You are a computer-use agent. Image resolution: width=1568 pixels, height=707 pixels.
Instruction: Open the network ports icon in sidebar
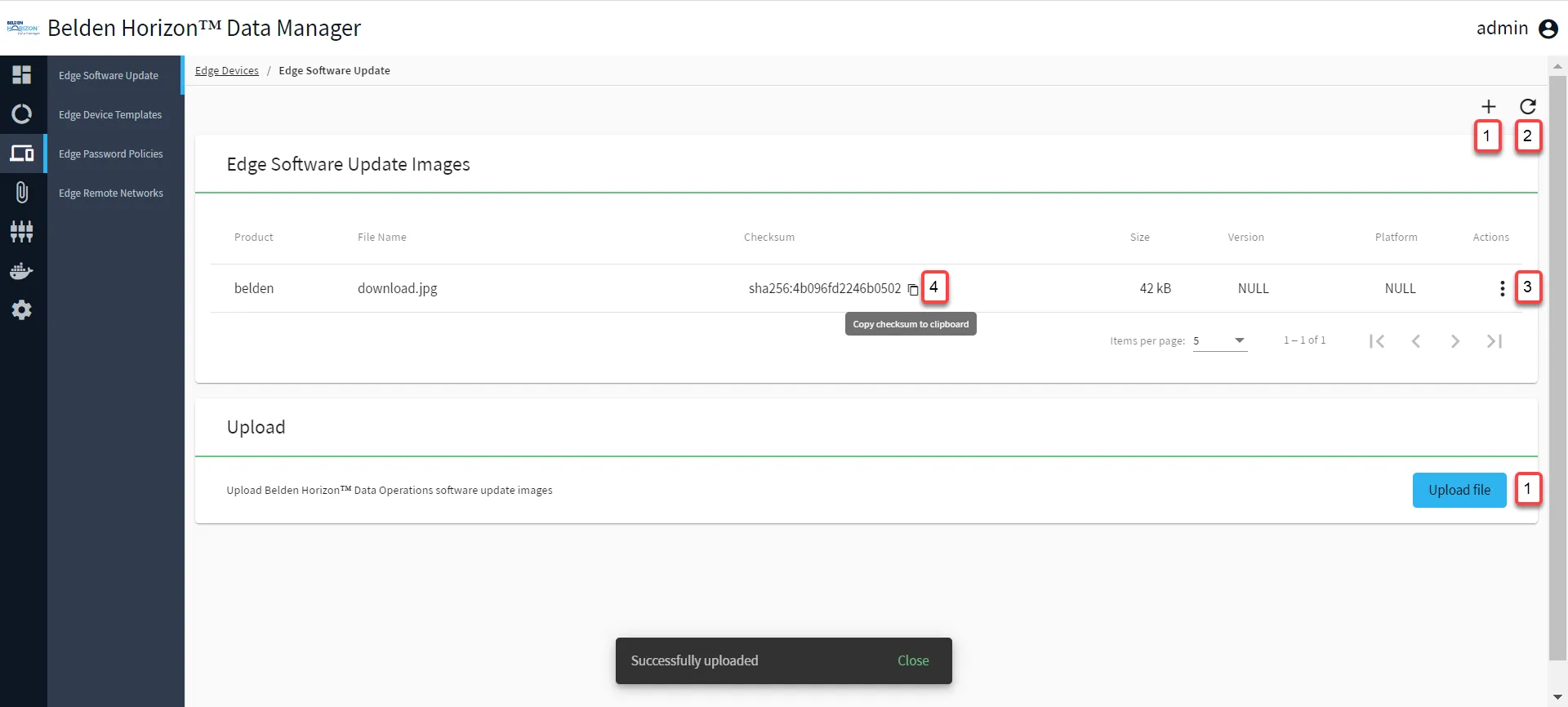(x=22, y=232)
